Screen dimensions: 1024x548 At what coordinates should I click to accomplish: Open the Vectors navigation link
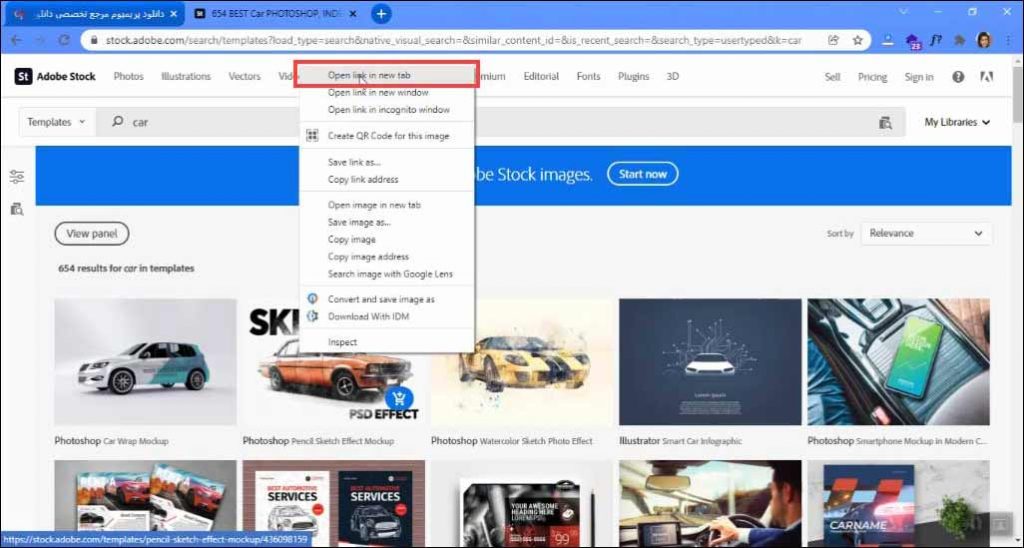tap(244, 76)
